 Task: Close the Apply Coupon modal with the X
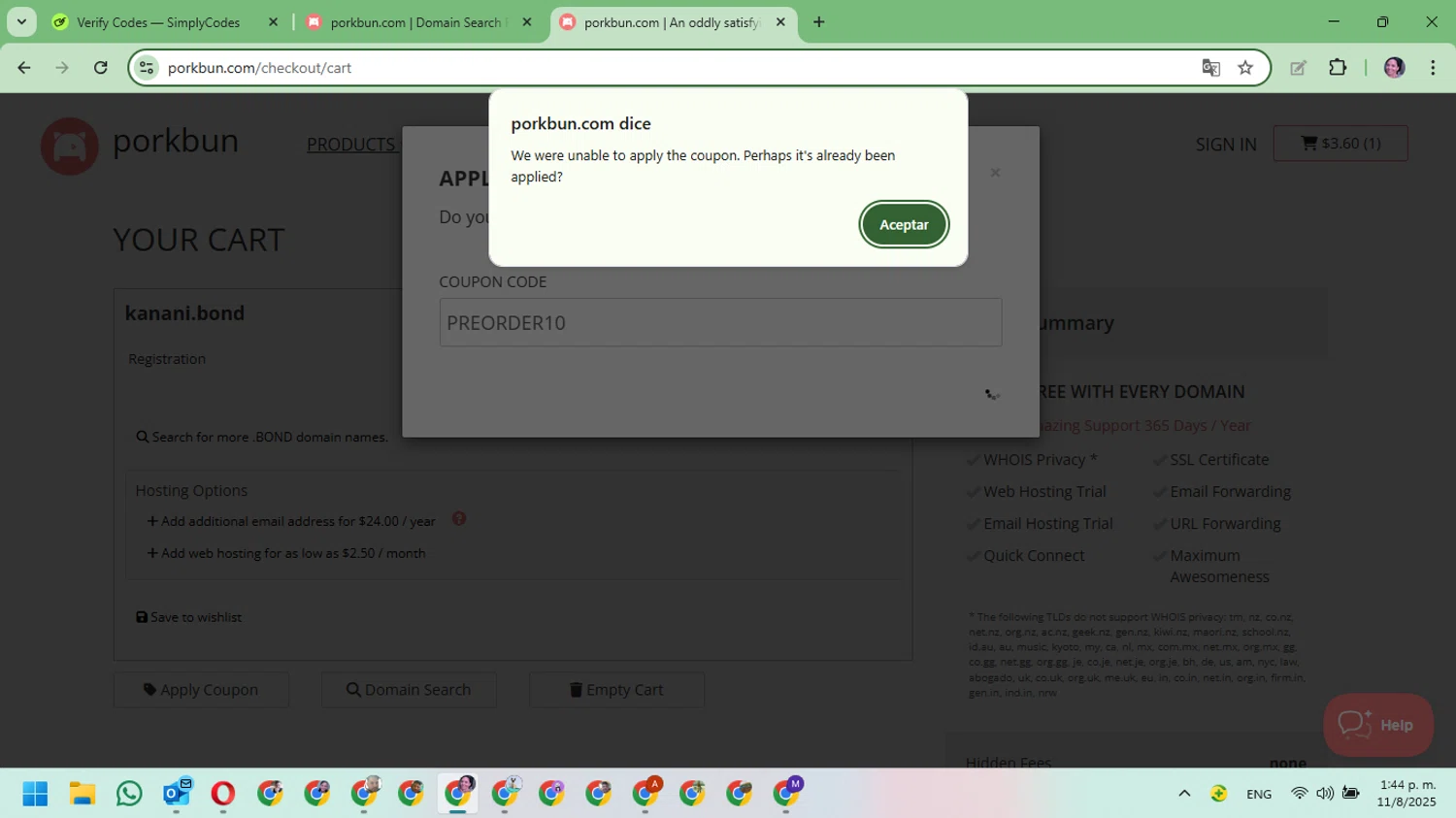coord(995,173)
